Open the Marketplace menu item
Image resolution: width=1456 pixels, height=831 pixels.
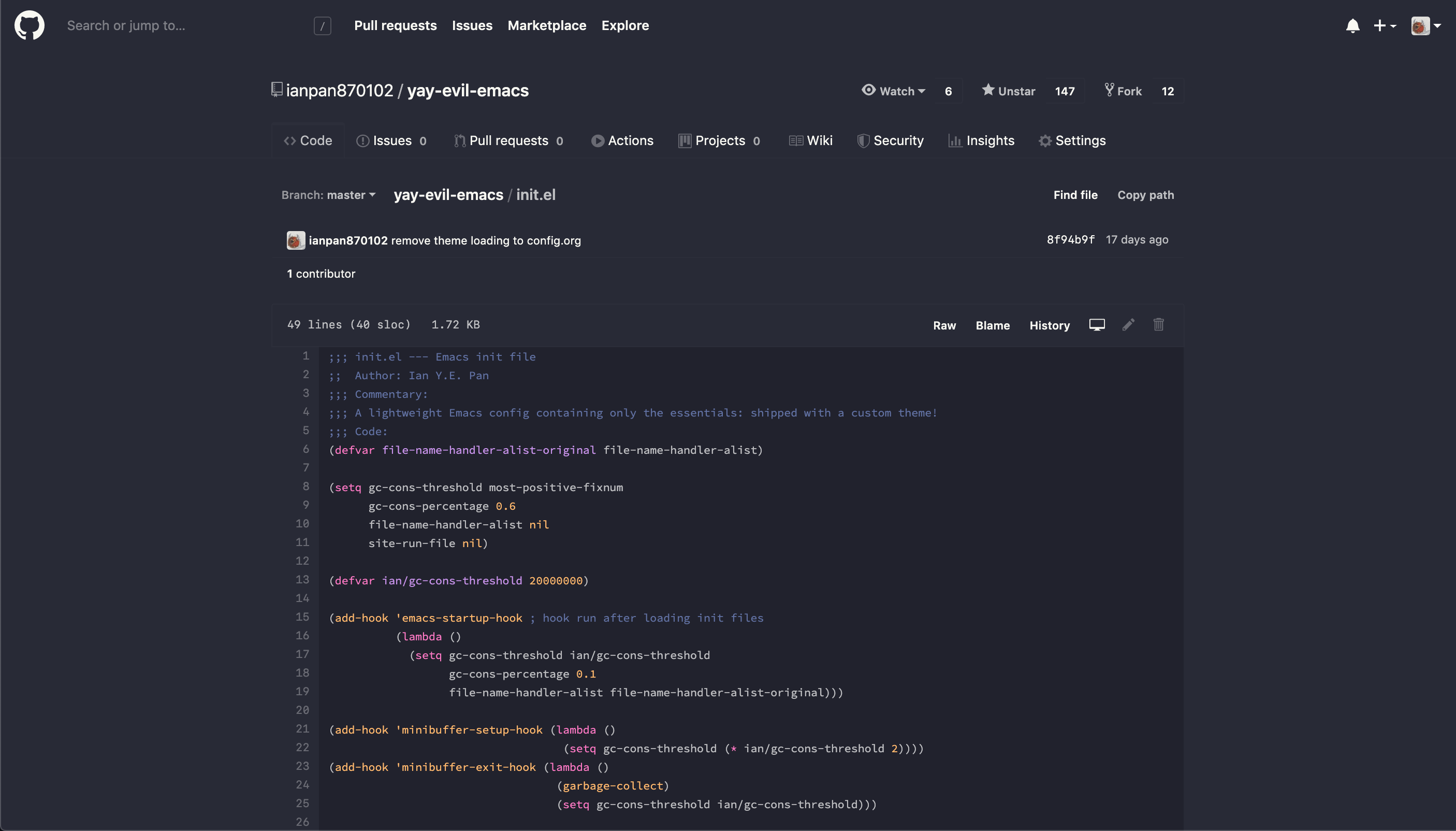(546, 25)
